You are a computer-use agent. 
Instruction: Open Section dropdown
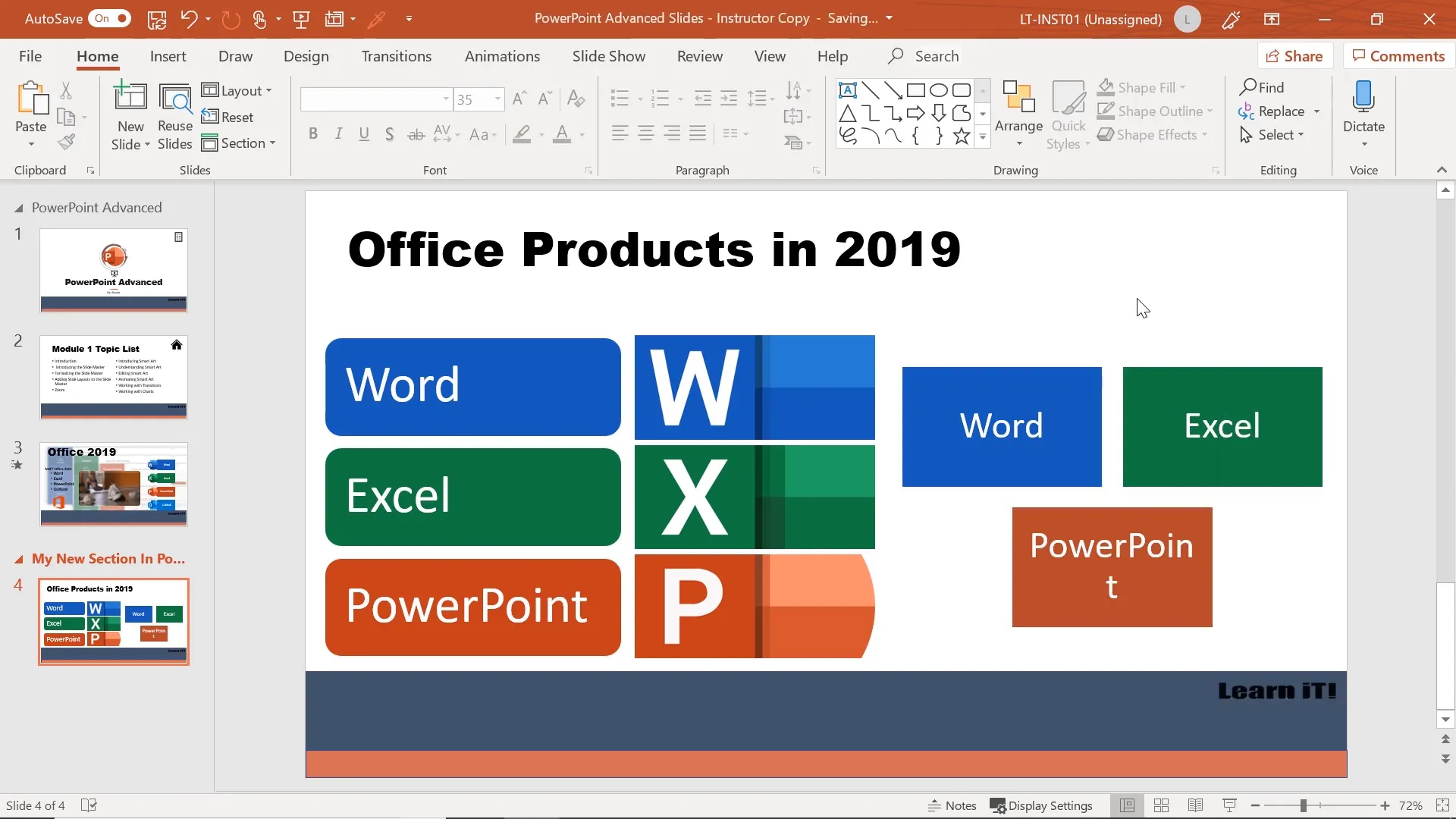pos(238,143)
